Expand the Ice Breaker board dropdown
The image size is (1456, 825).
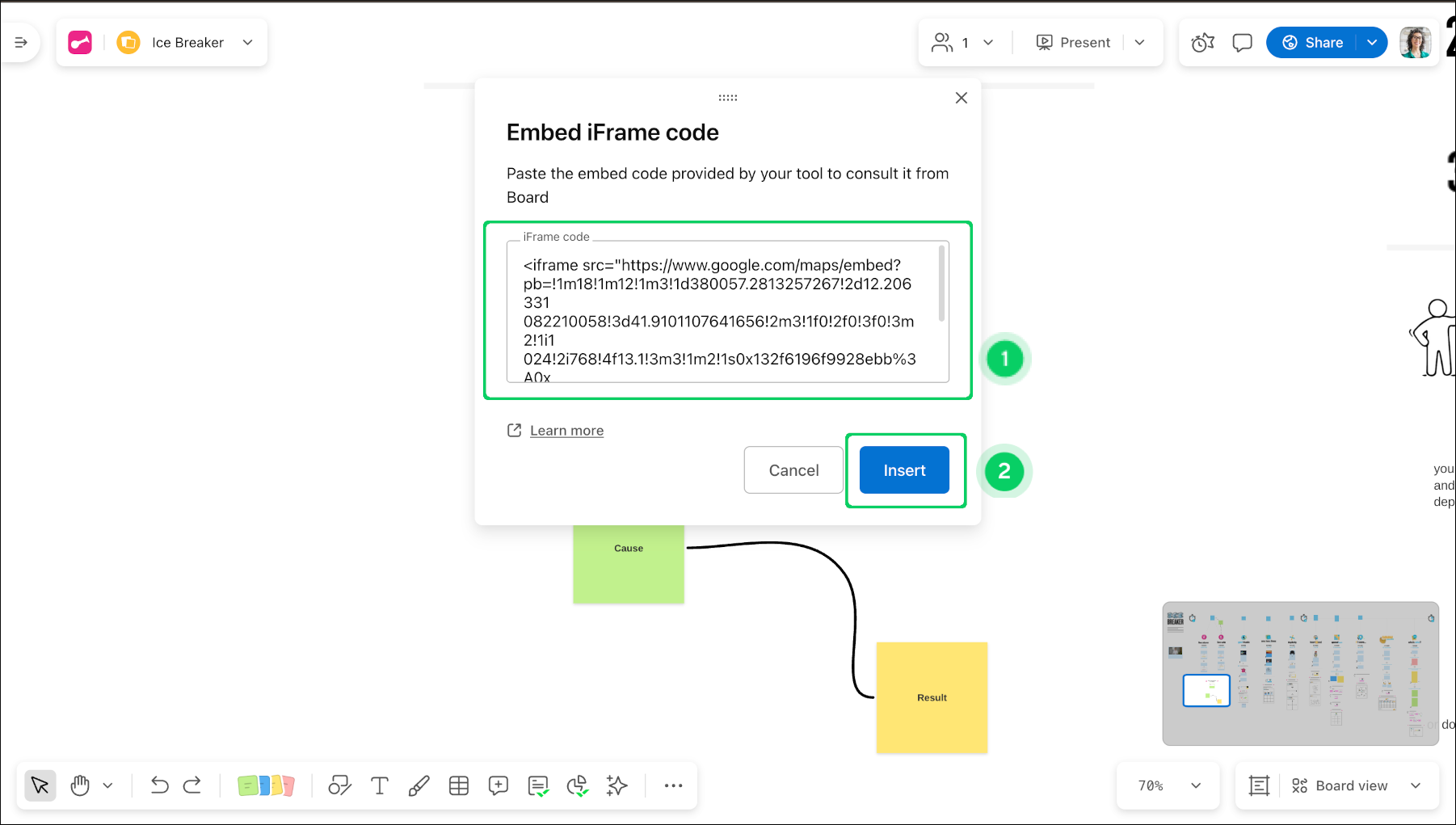247,43
